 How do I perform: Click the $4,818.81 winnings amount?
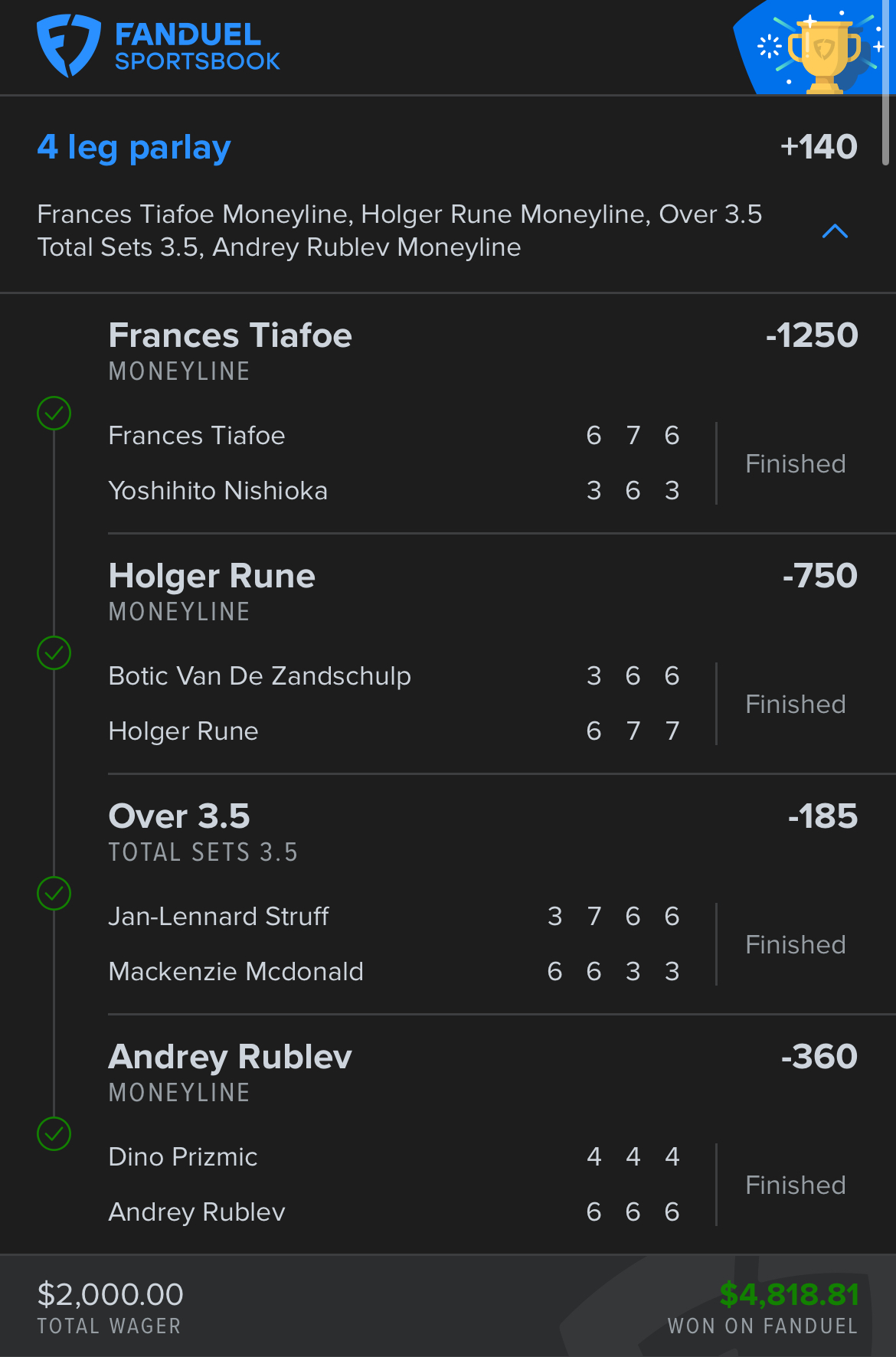789,1295
